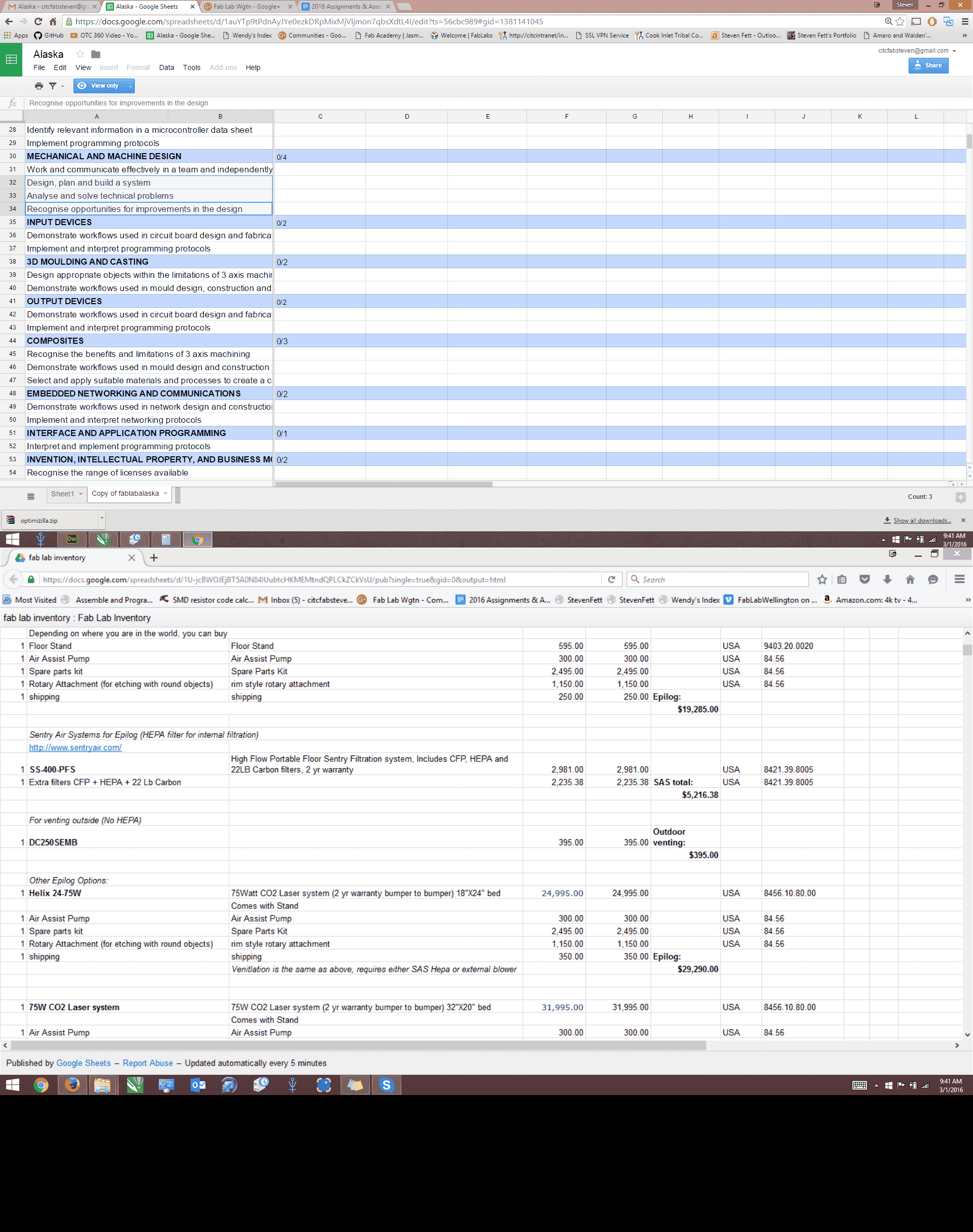Click Chrome icon in upper taskbar

pyautogui.click(x=198, y=539)
